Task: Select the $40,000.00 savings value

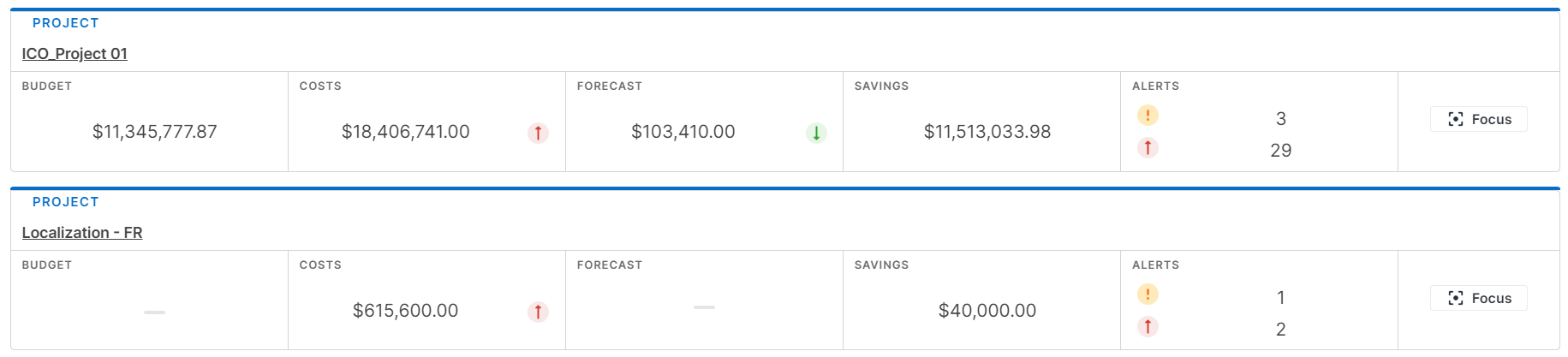Action: [987, 311]
